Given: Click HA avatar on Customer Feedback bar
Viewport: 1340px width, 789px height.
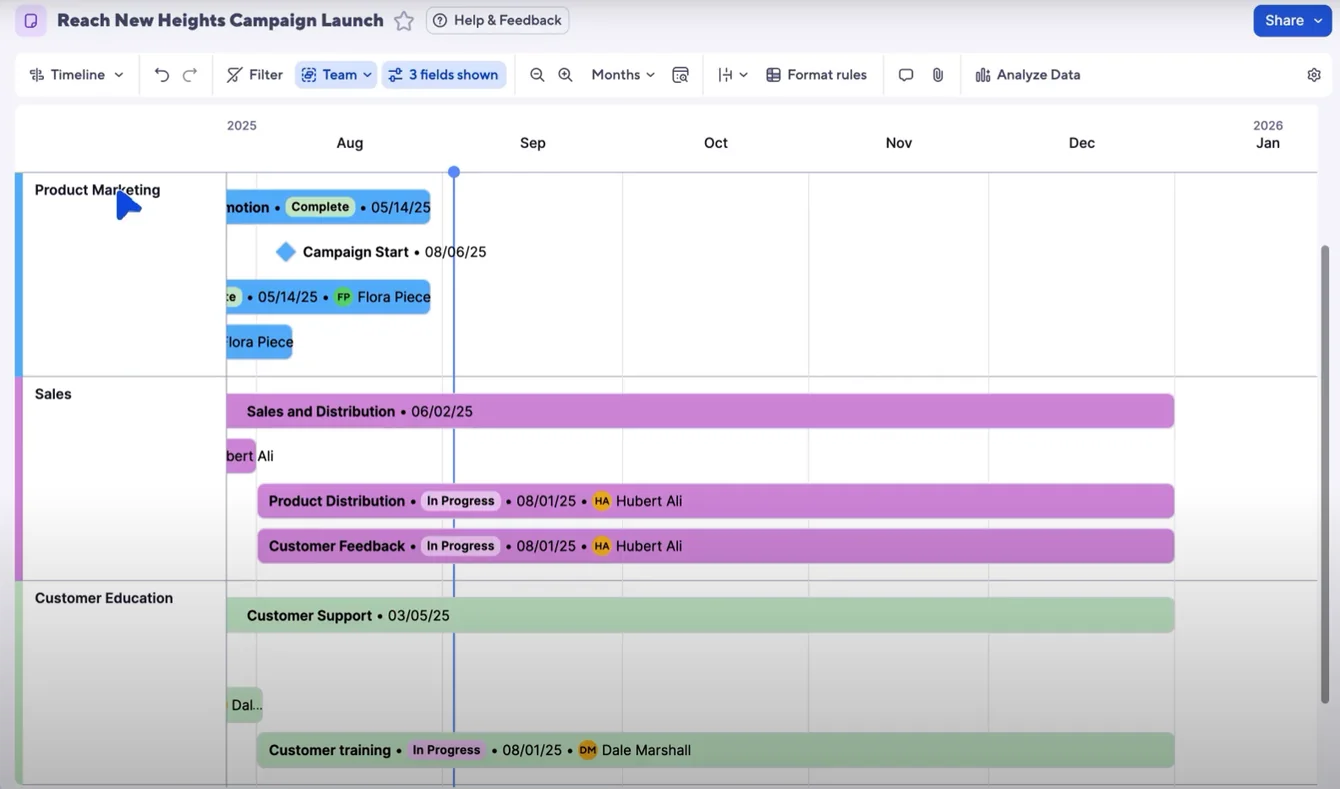Looking at the screenshot, I should point(601,546).
